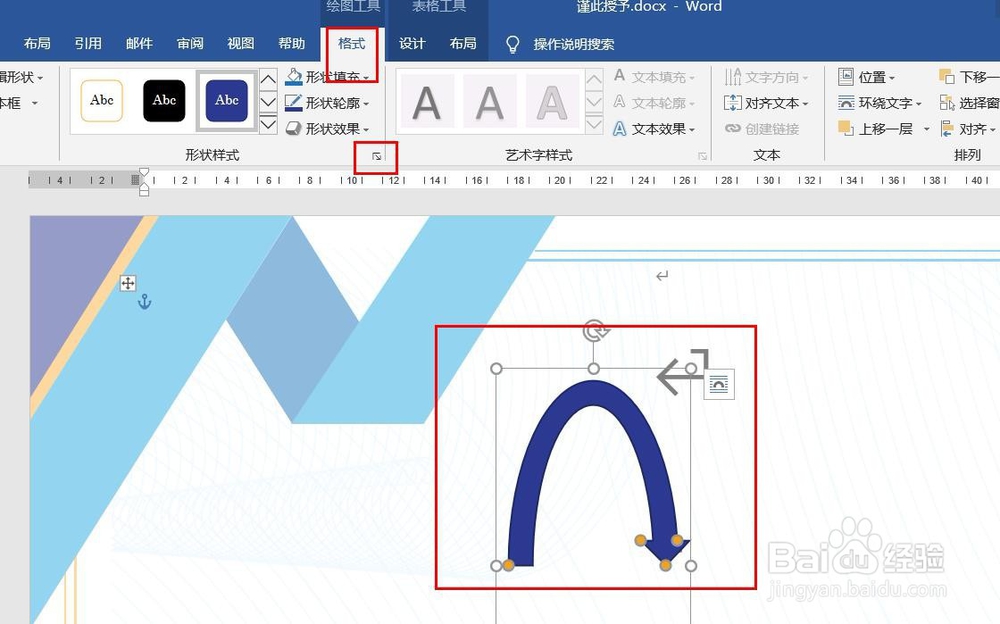Viewport: 1000px width, 624px height.
Task: Click the left indent marker on ruler
Action: pyautogui.click(x=144, y=191)
